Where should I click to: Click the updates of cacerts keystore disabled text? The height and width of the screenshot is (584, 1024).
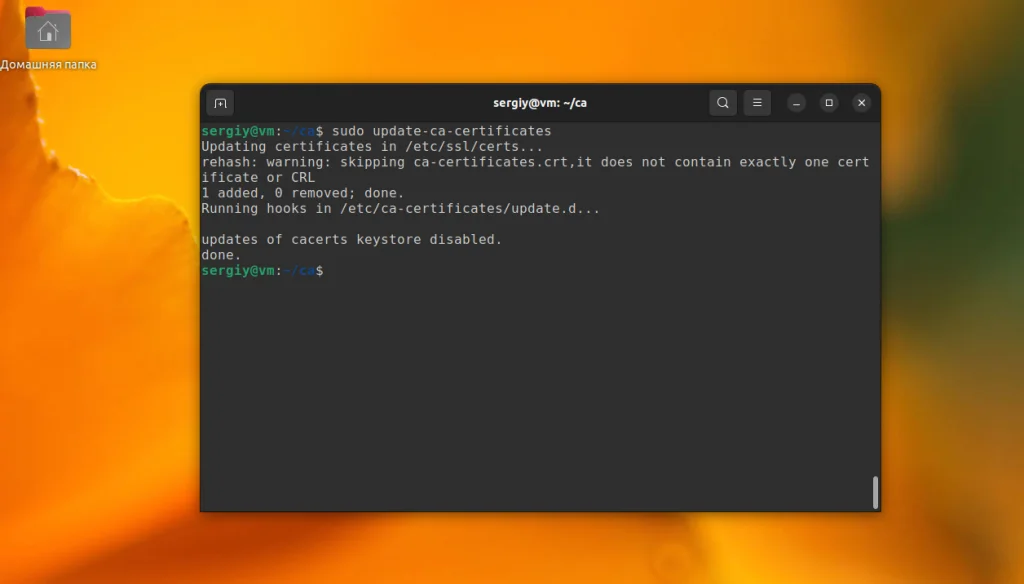[x=351, y=239]
